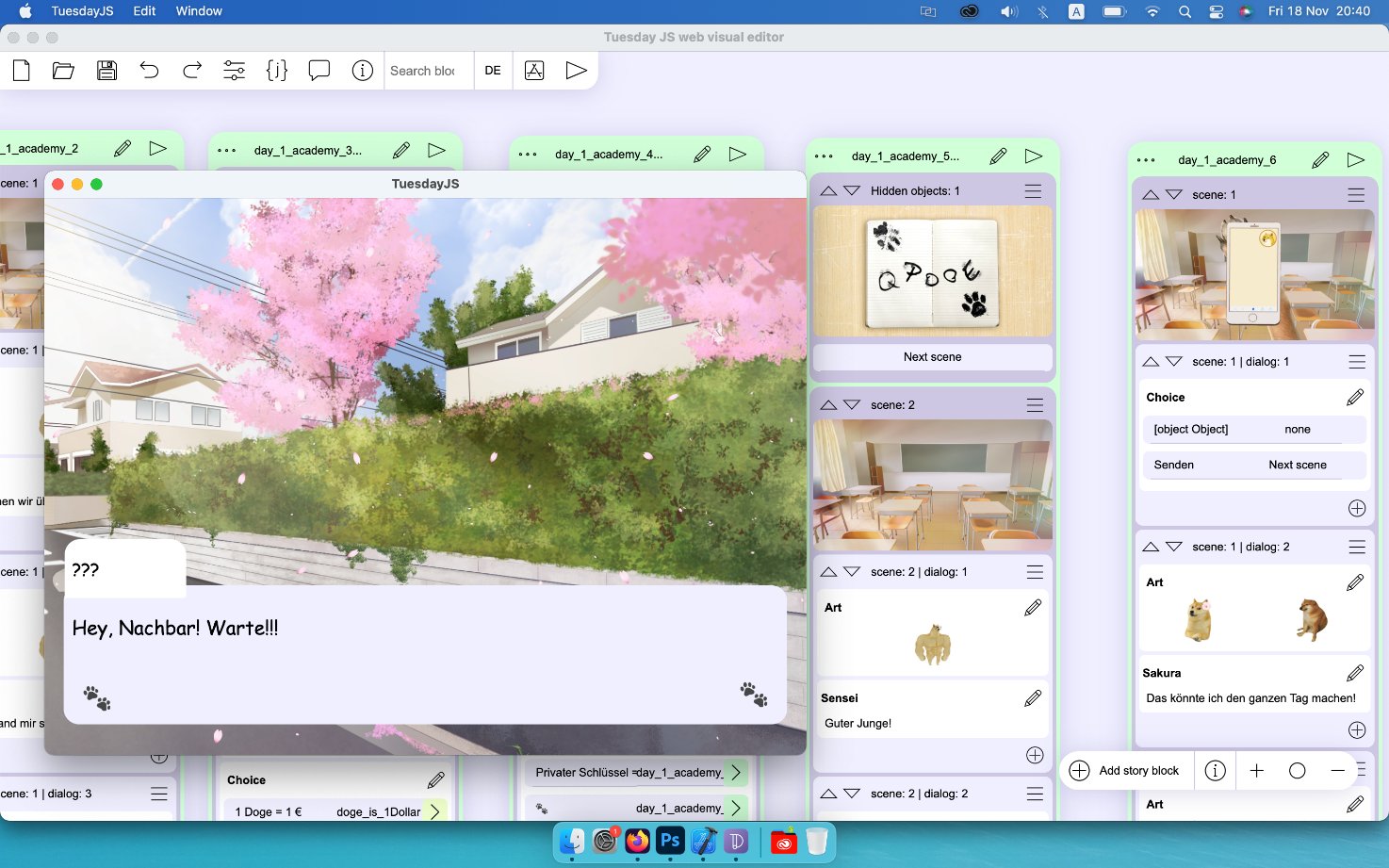This screenshot has width=1389, height=868.
Task: Open project settings sliders icon
Action: coord(234,71)
